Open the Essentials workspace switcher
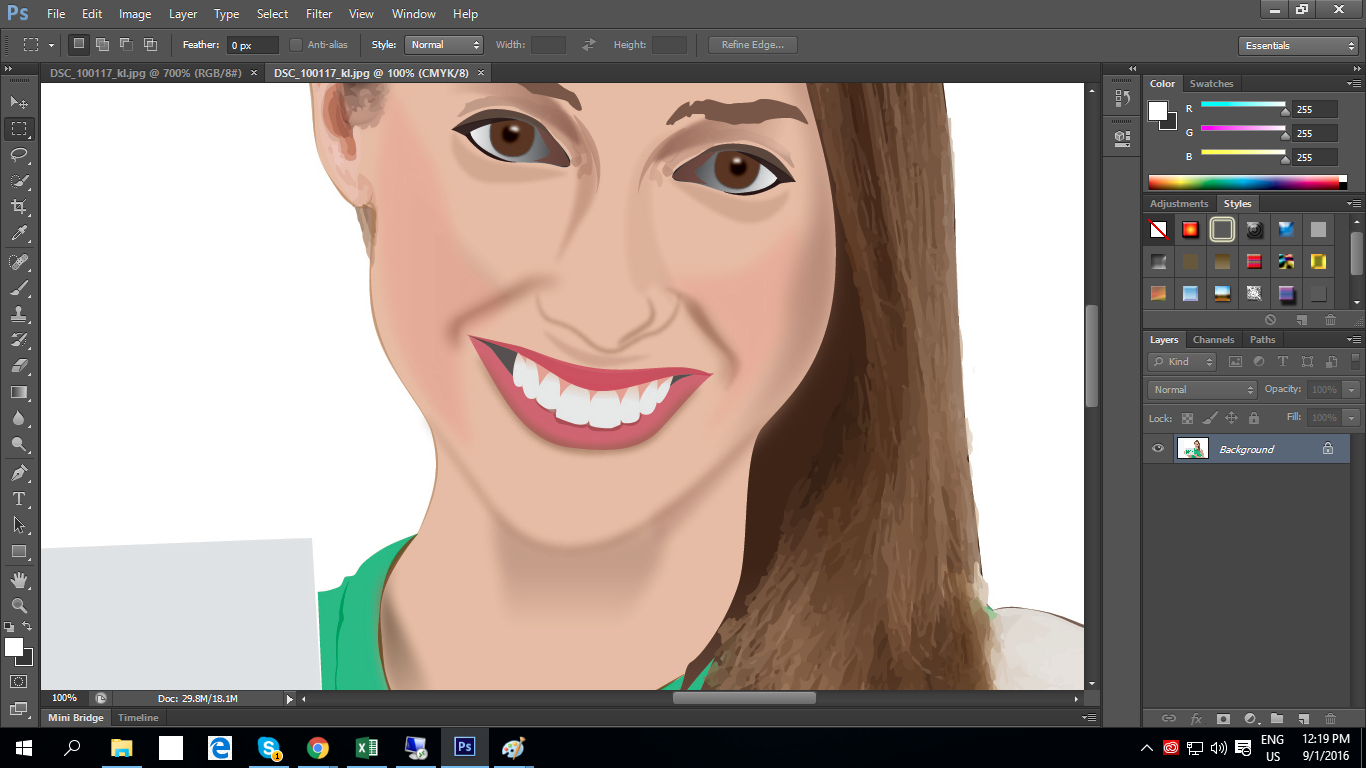The width and height of the screenshot is (1366, 768). pyautogui.click(x=1297, y=45)
